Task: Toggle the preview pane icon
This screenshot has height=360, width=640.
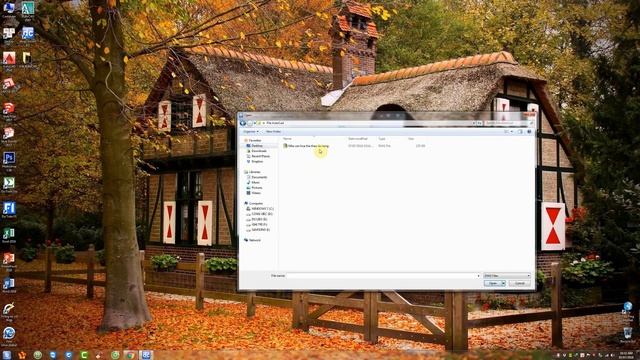Action: point(520,131)
